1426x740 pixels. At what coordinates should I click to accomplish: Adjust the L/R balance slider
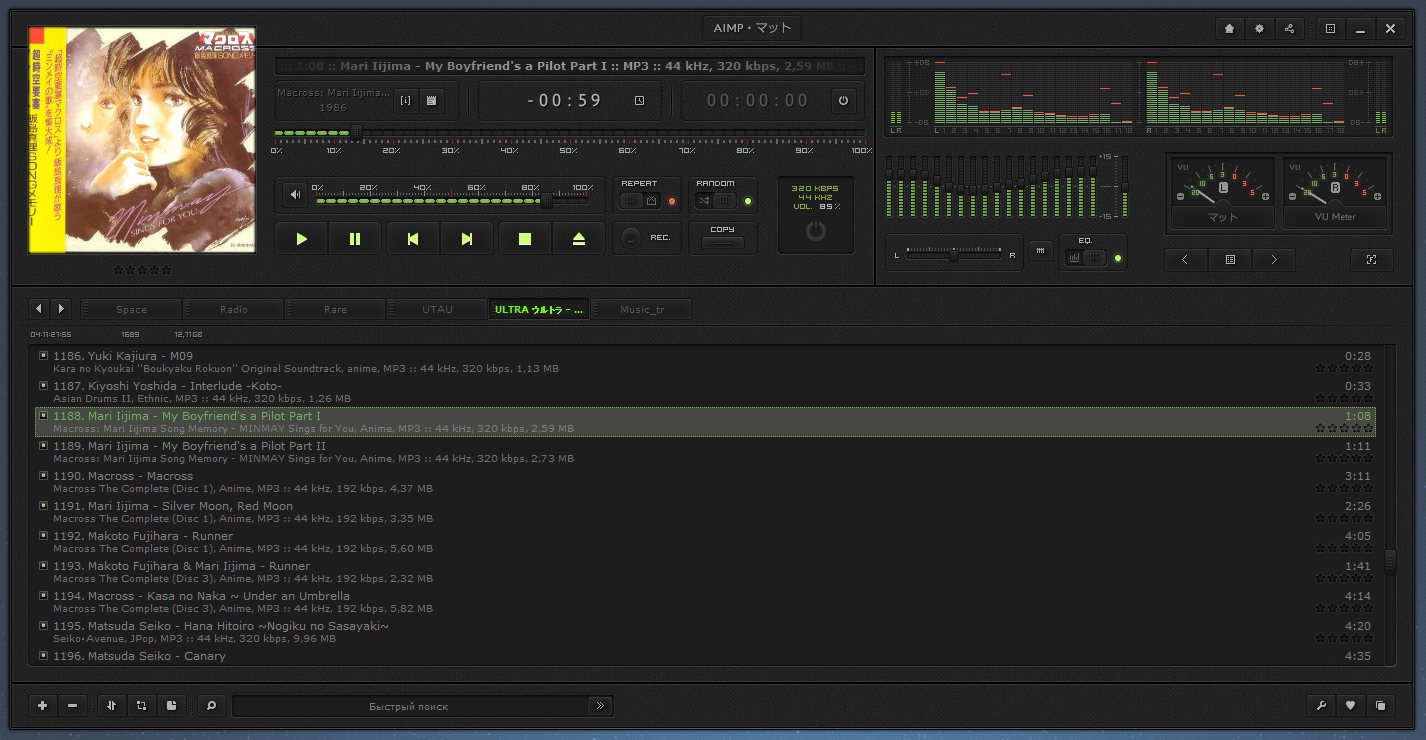[956, 255]
